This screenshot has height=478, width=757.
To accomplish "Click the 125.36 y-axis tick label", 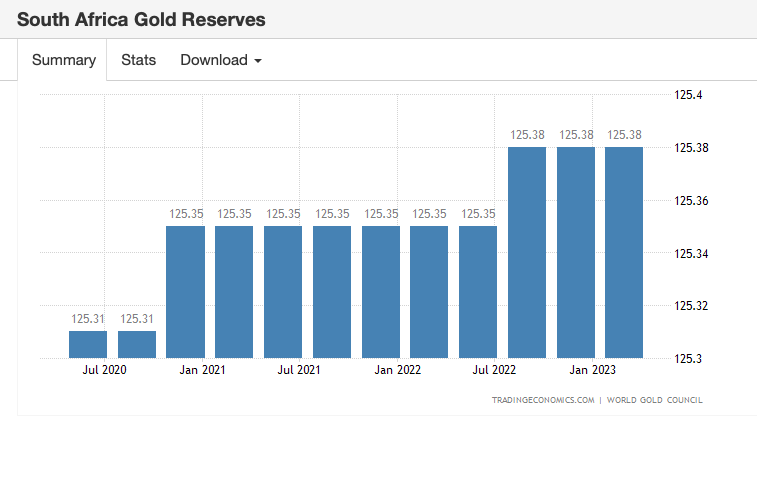I will click(692, 201).
